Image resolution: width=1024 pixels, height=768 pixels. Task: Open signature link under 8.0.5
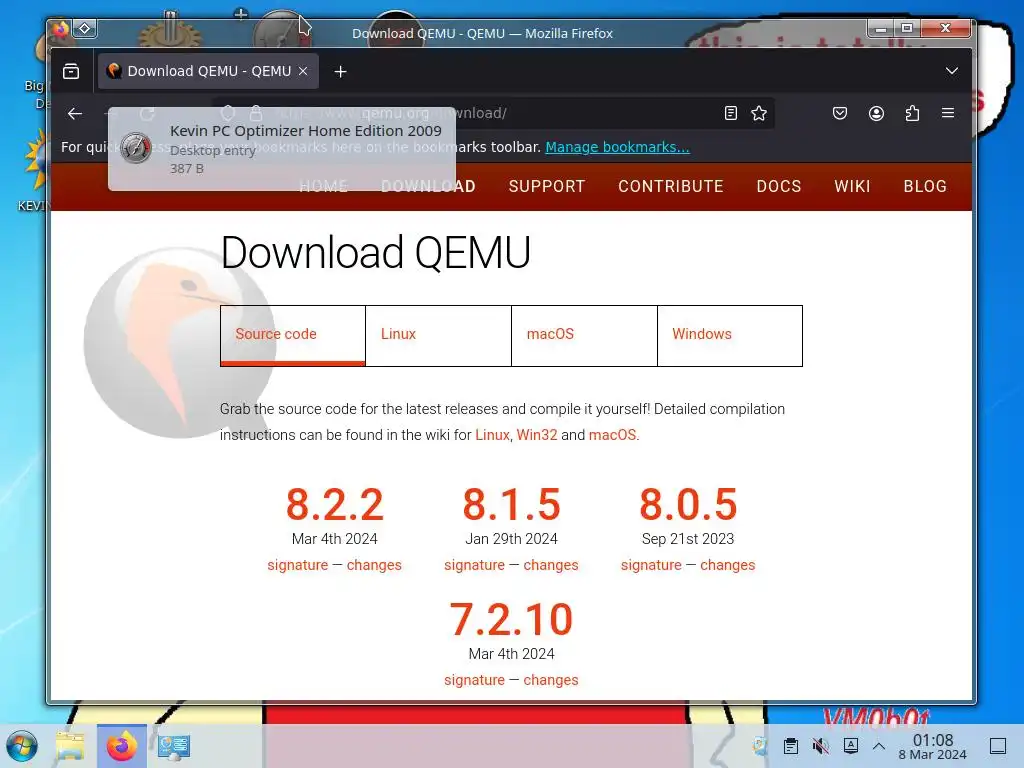[x=651, y=565]
